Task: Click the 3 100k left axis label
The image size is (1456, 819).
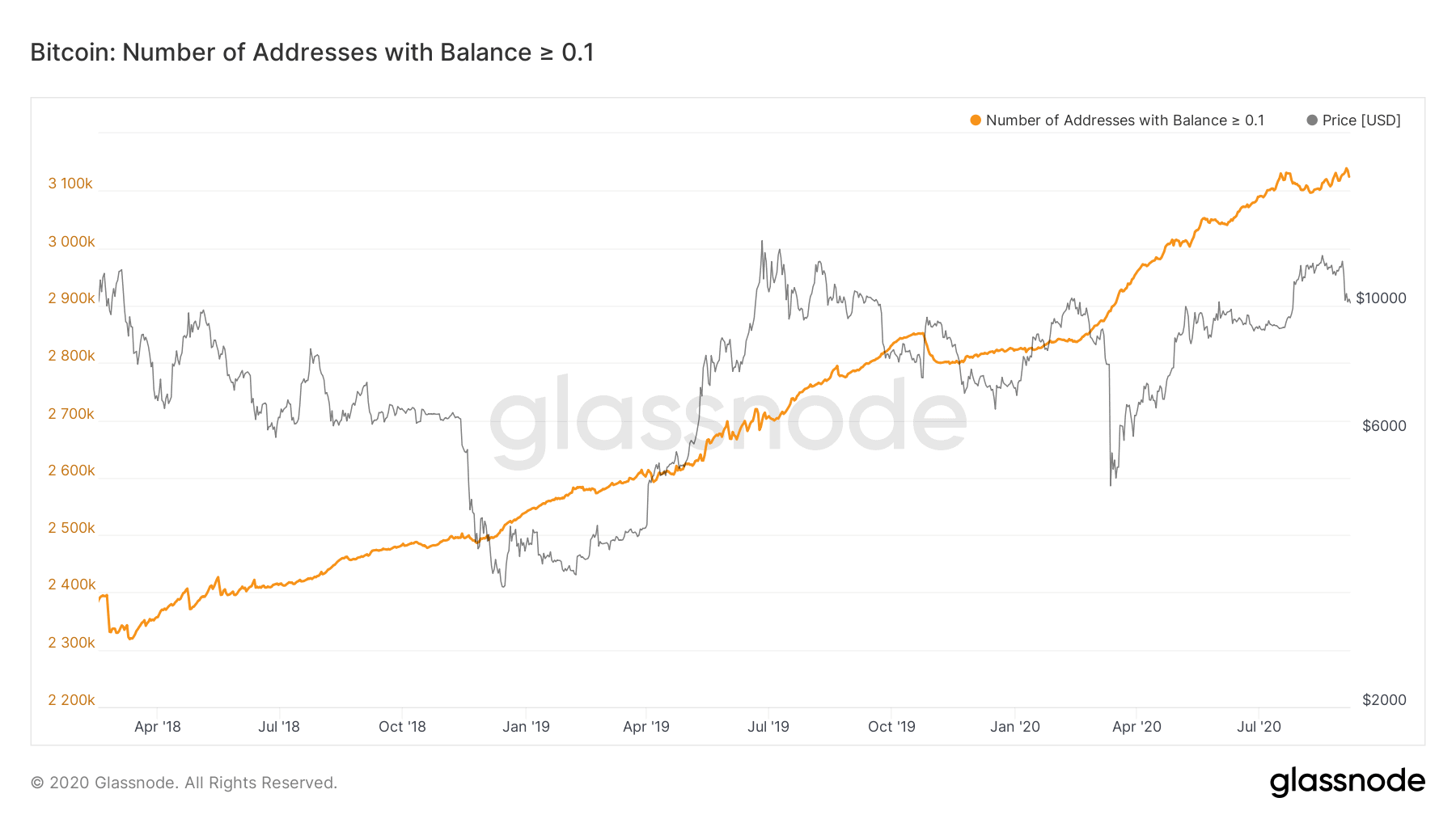Action: pyautogui.click(x=70, y=184)
